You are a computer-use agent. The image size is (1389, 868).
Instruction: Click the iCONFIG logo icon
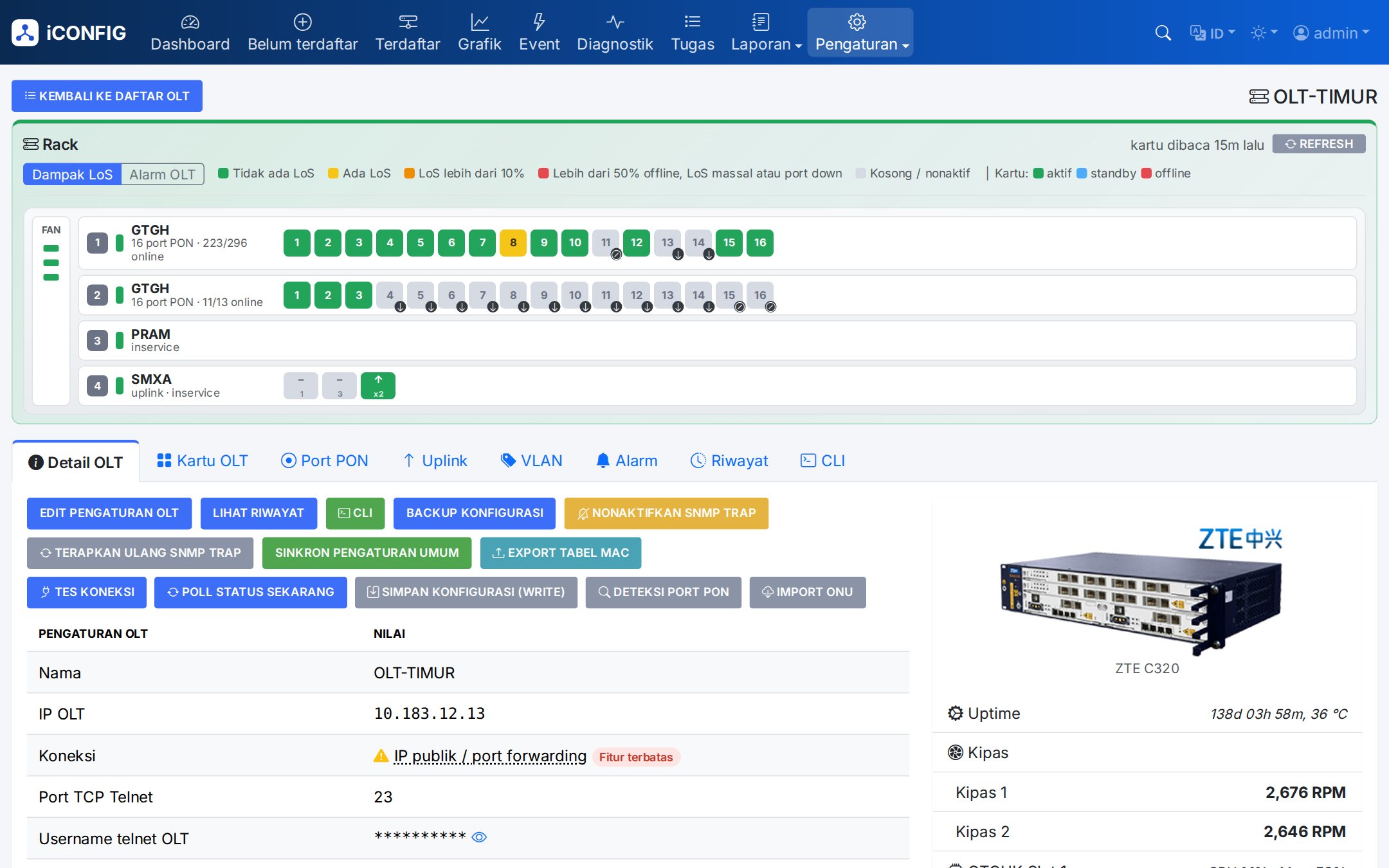(25, 32)
